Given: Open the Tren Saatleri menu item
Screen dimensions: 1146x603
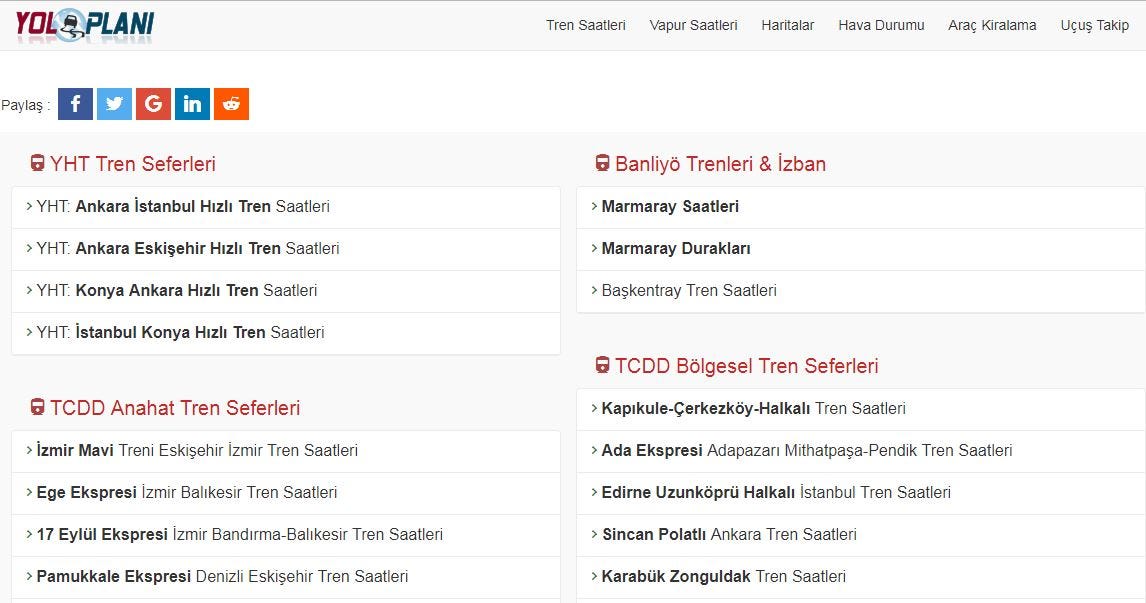Looking at the screenshot, I should (x=585, y=25).
